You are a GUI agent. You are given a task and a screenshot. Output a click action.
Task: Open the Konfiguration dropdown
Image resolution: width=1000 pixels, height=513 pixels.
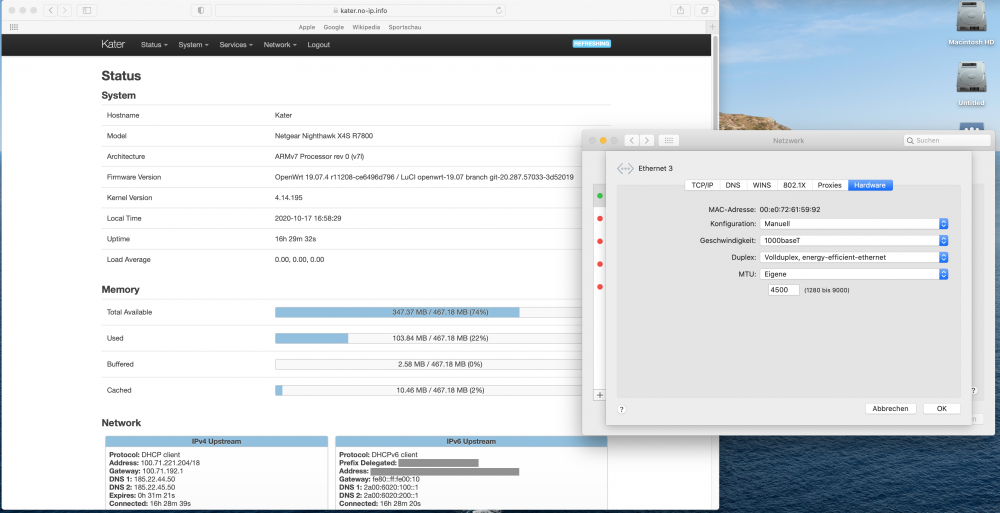point(854,224)
